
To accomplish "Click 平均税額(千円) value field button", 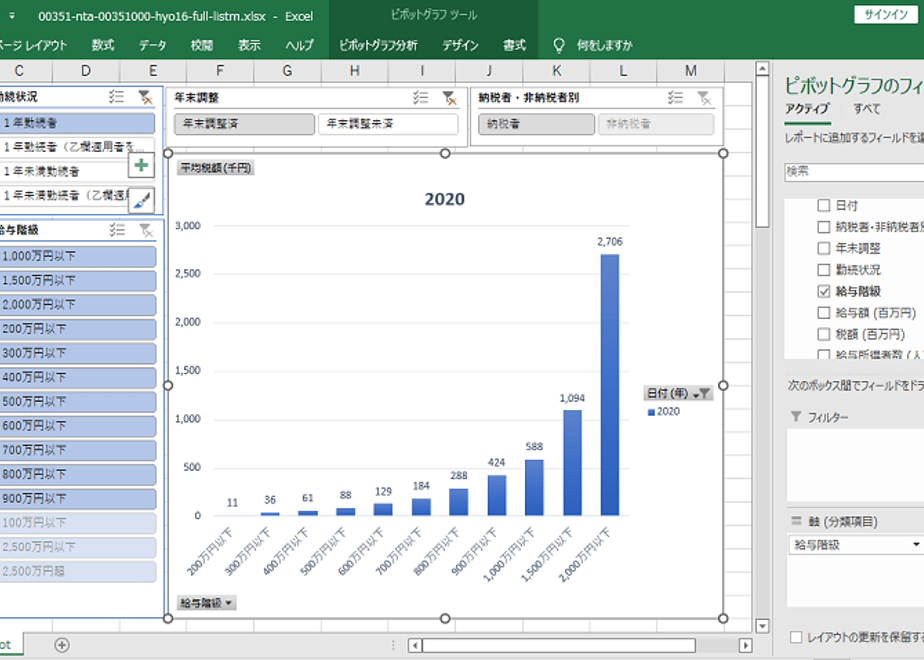I will (x=216, y=168).
